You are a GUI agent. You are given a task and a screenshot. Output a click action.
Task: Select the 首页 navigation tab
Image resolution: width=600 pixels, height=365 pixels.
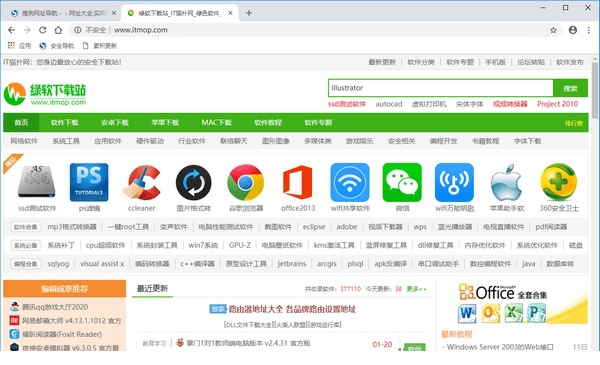(21, 122)
